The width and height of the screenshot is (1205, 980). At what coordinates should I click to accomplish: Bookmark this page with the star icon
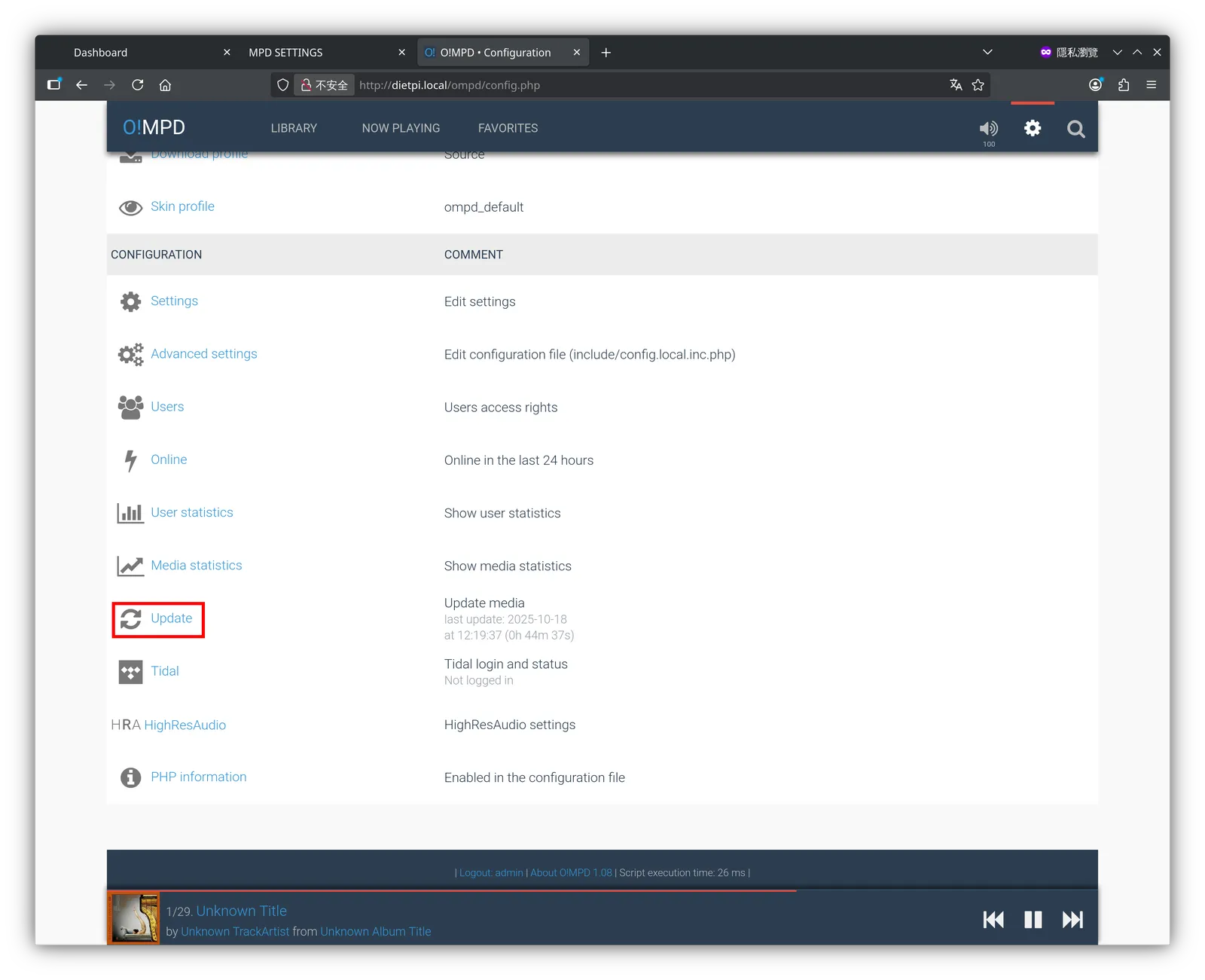point(978,85)
